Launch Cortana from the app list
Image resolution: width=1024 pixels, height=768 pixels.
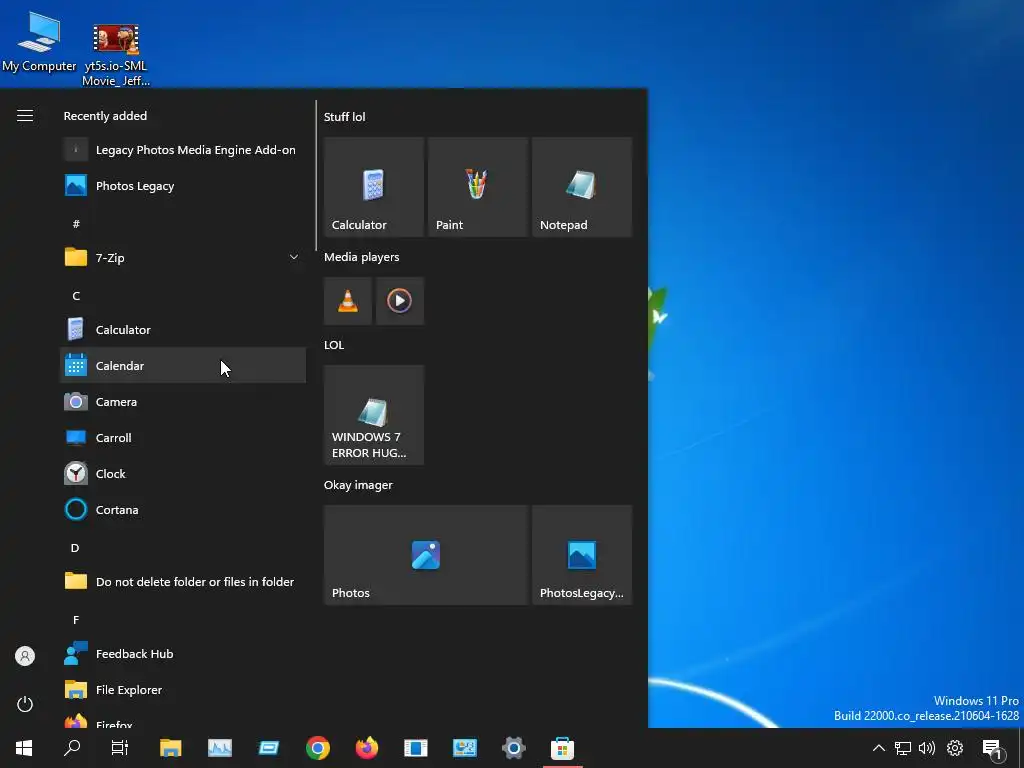click(183, 509)
